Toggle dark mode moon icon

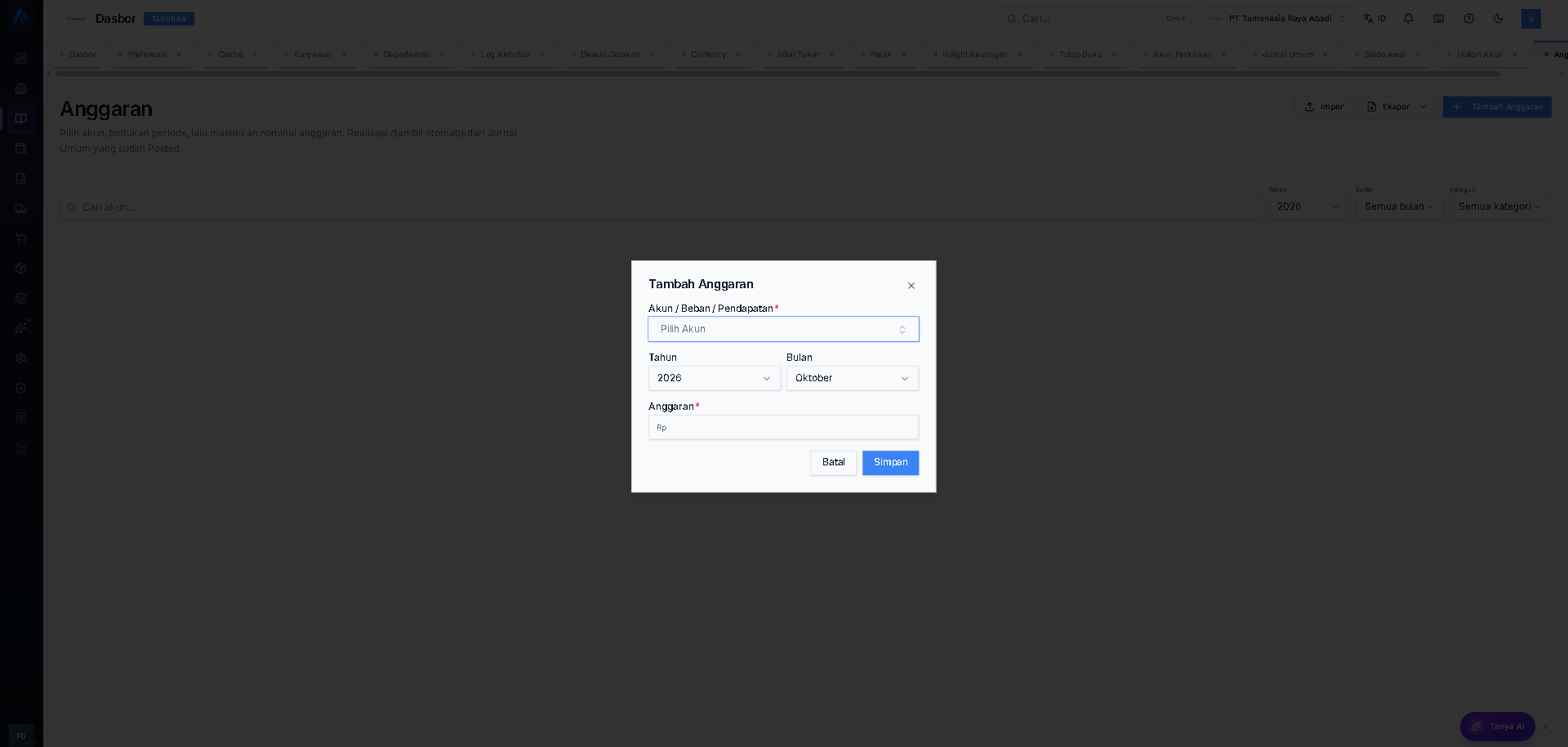pos(1498,19)
